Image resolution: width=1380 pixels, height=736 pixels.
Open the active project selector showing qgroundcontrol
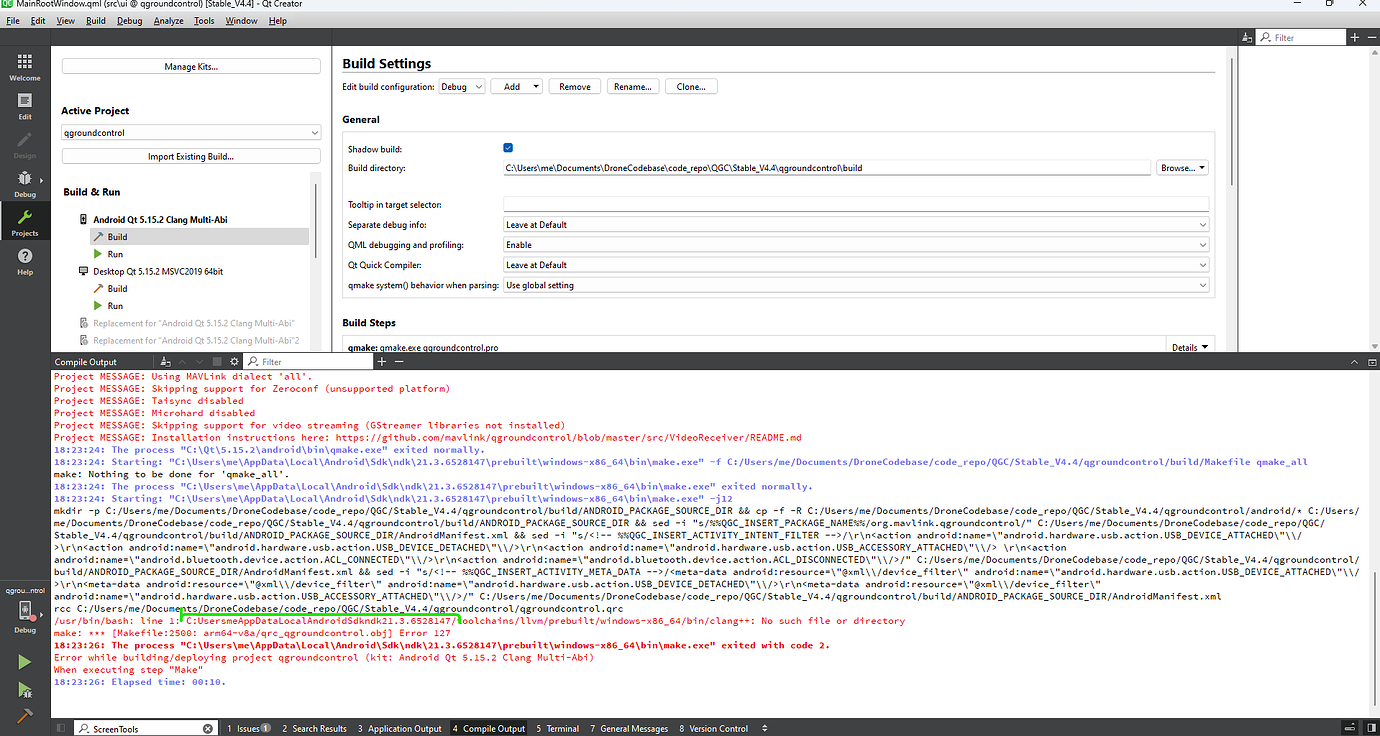190,131
